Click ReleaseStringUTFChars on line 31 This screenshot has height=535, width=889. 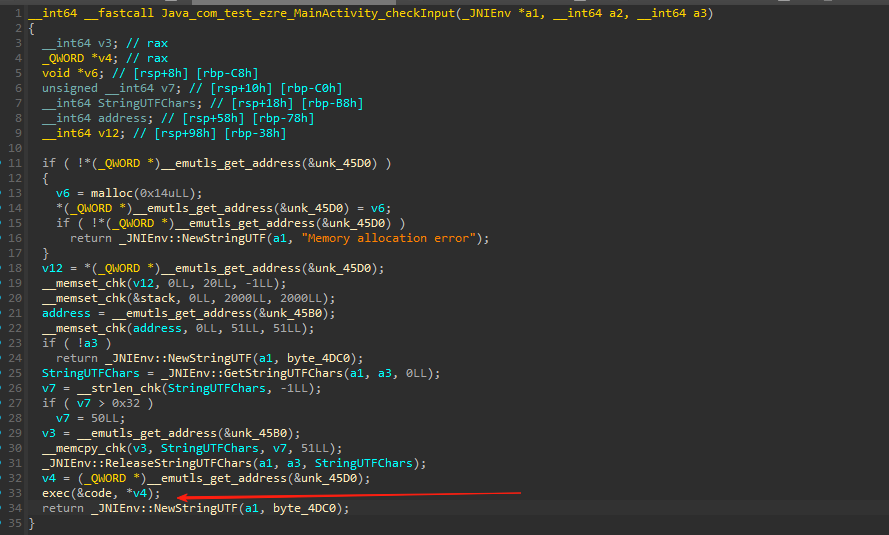tap(179, 463)
